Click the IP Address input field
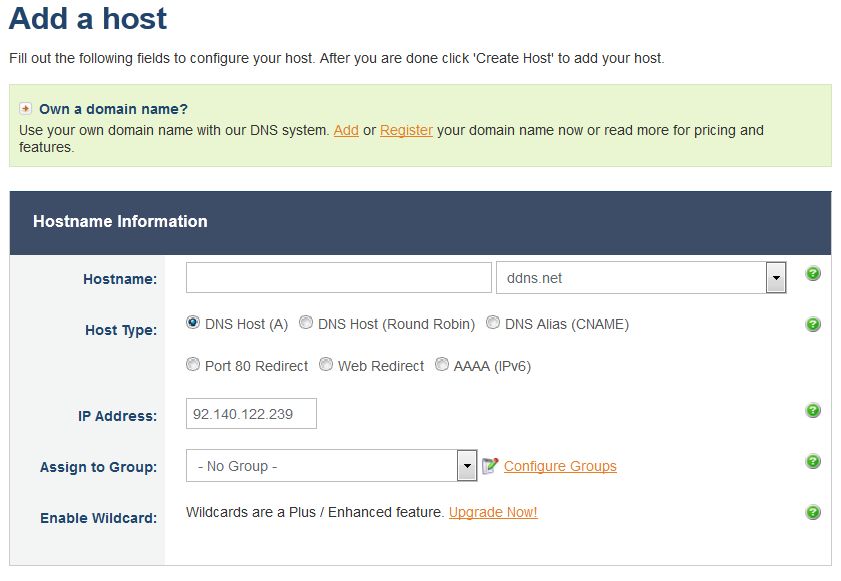The image size is (841, 581). click(250, 412)
